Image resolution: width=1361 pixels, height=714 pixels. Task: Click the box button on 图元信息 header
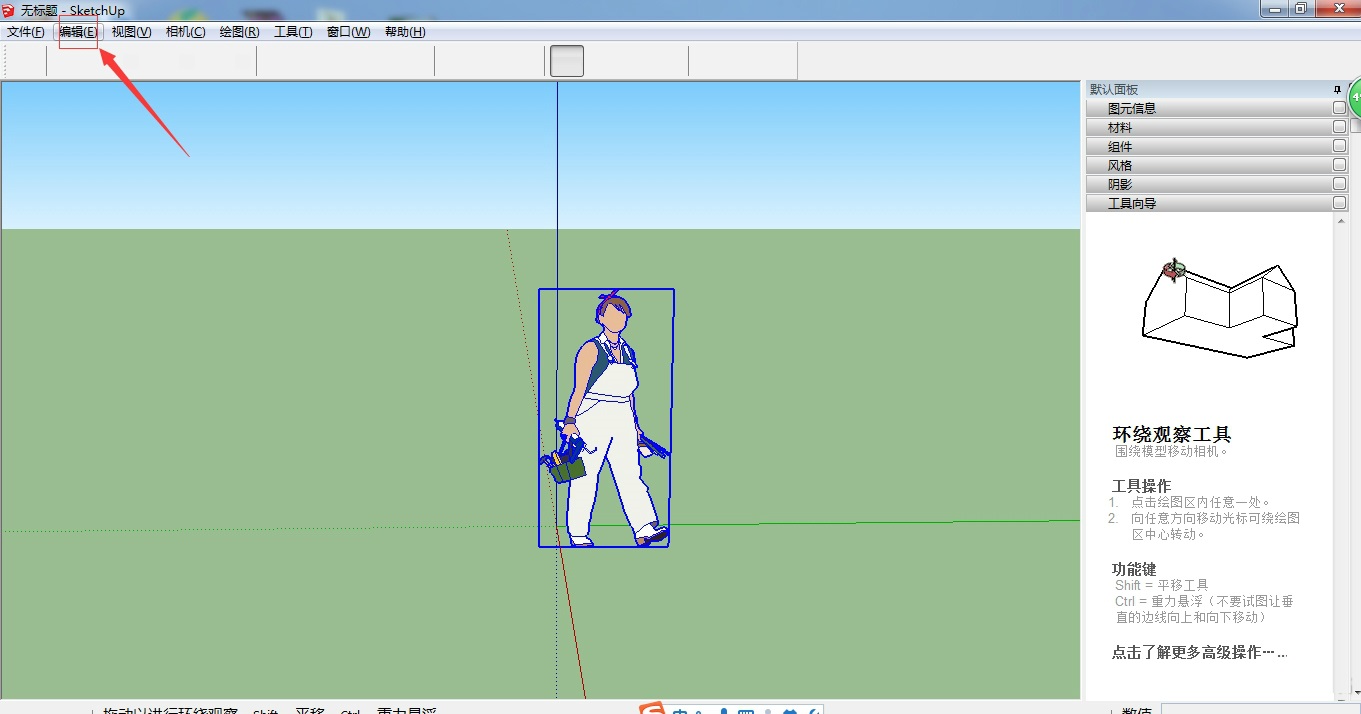1339,108
